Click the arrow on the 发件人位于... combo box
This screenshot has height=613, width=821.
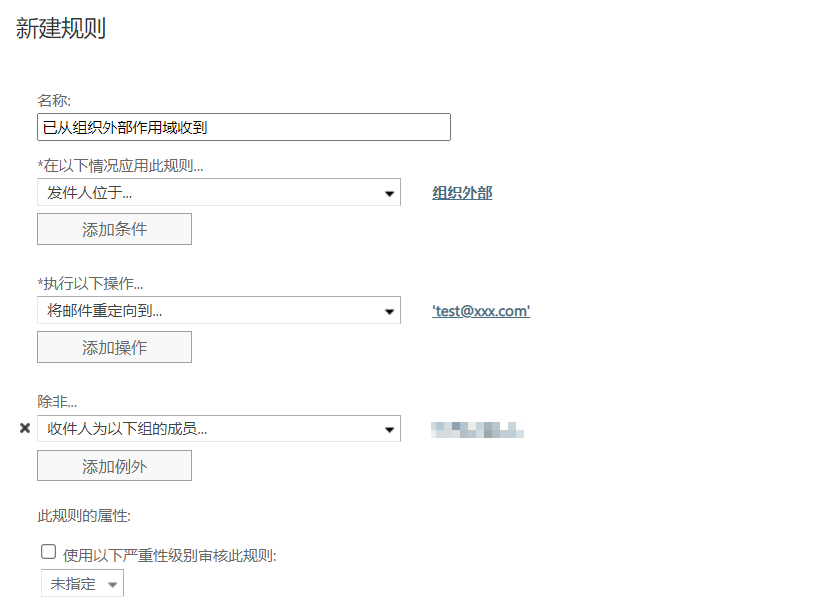[389, 194]
